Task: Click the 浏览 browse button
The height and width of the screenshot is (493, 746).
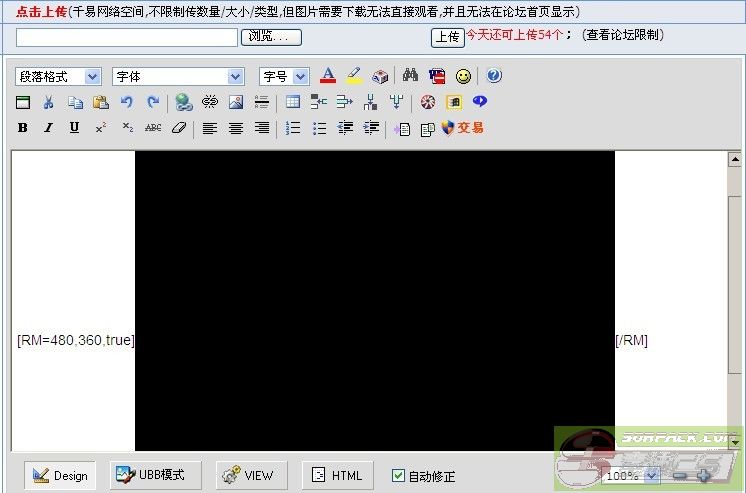Action: 270,37
